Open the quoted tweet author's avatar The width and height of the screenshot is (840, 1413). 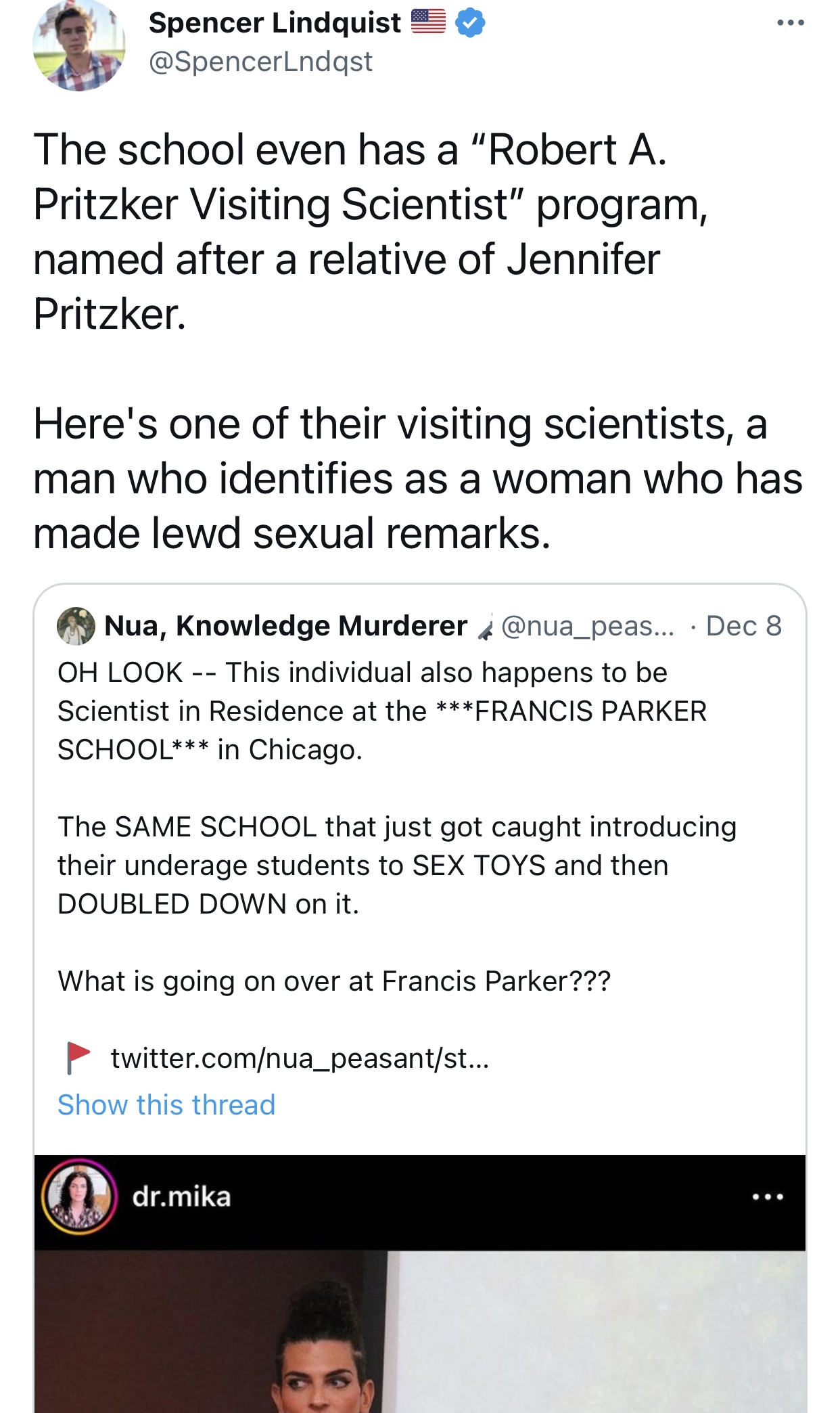pyautogui.click(x=76, y=626)
